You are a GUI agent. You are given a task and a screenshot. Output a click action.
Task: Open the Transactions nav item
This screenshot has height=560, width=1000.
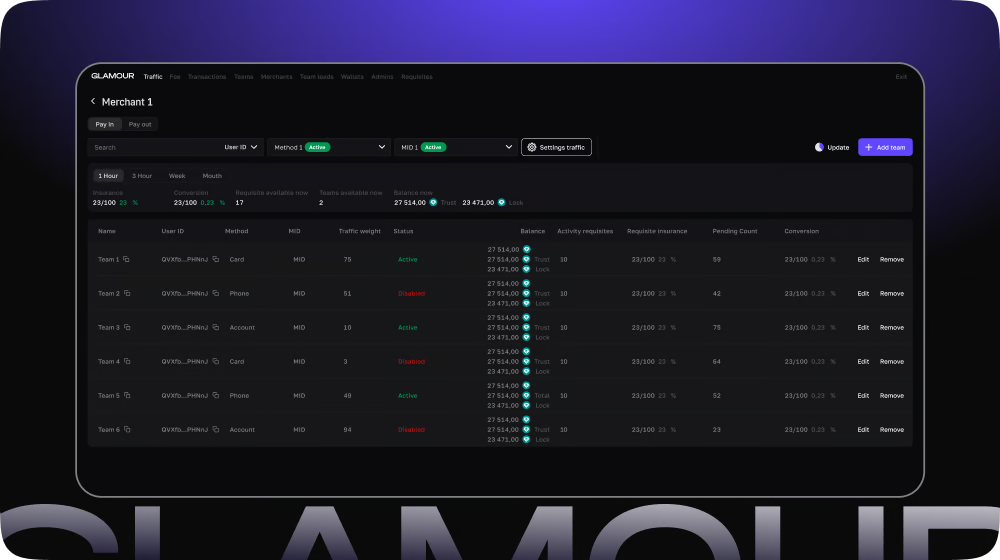coord(207,77)
